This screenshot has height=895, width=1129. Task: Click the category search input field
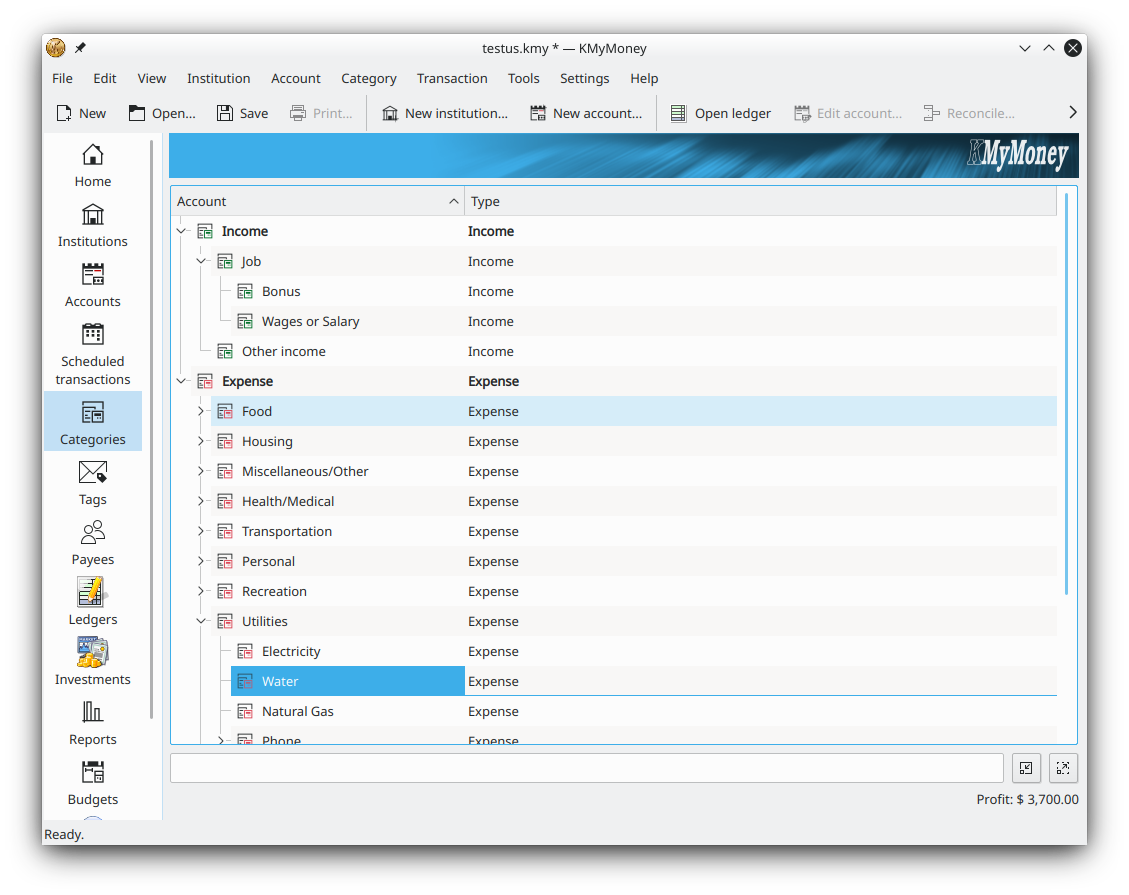tap(586, 768)
